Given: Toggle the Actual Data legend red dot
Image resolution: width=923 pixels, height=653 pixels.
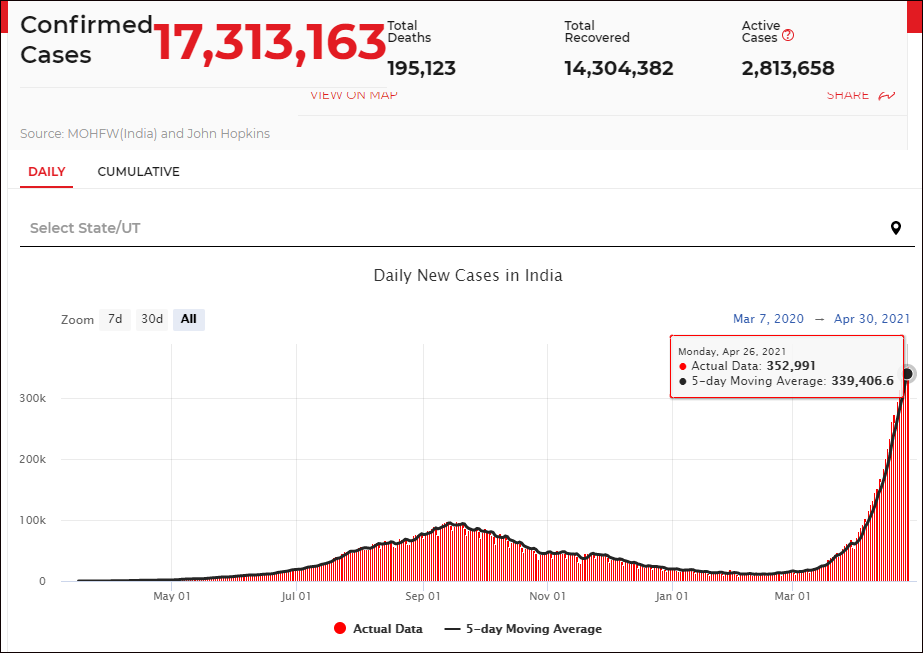Looking at the screenshot, I should coord(340,628).
